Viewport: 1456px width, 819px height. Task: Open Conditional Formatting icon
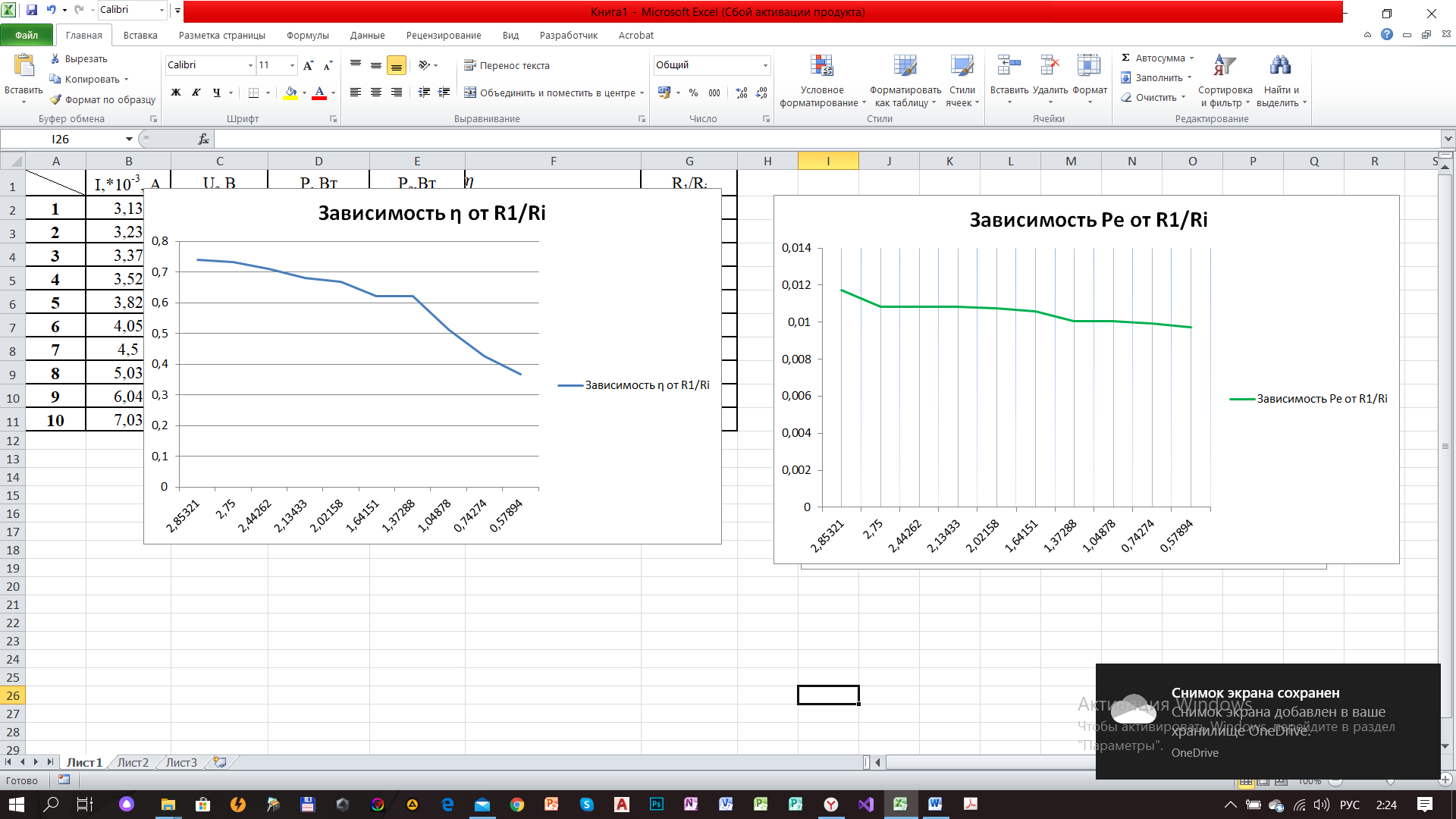pyautogui.click(x=822, y=66)
